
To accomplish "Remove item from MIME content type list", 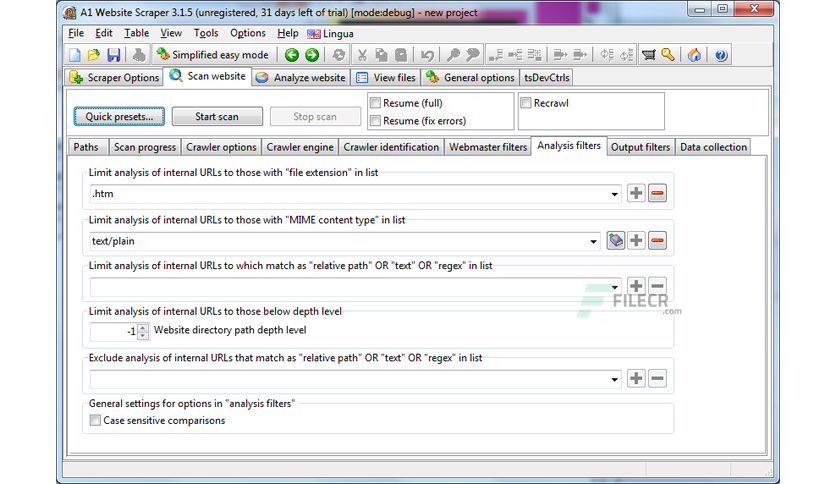I will [x=657, y=240].
